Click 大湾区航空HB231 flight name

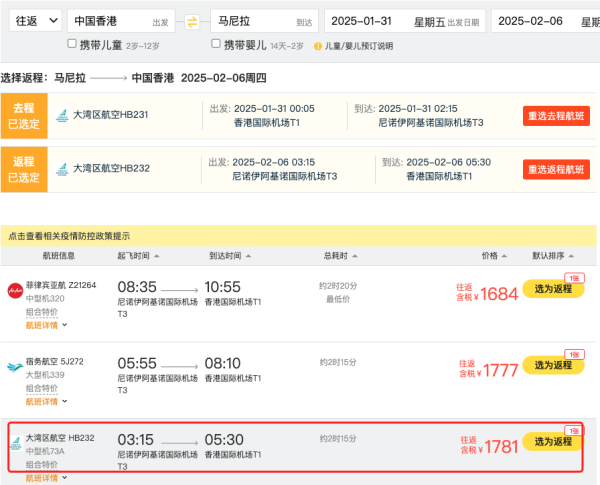[110, 115]
